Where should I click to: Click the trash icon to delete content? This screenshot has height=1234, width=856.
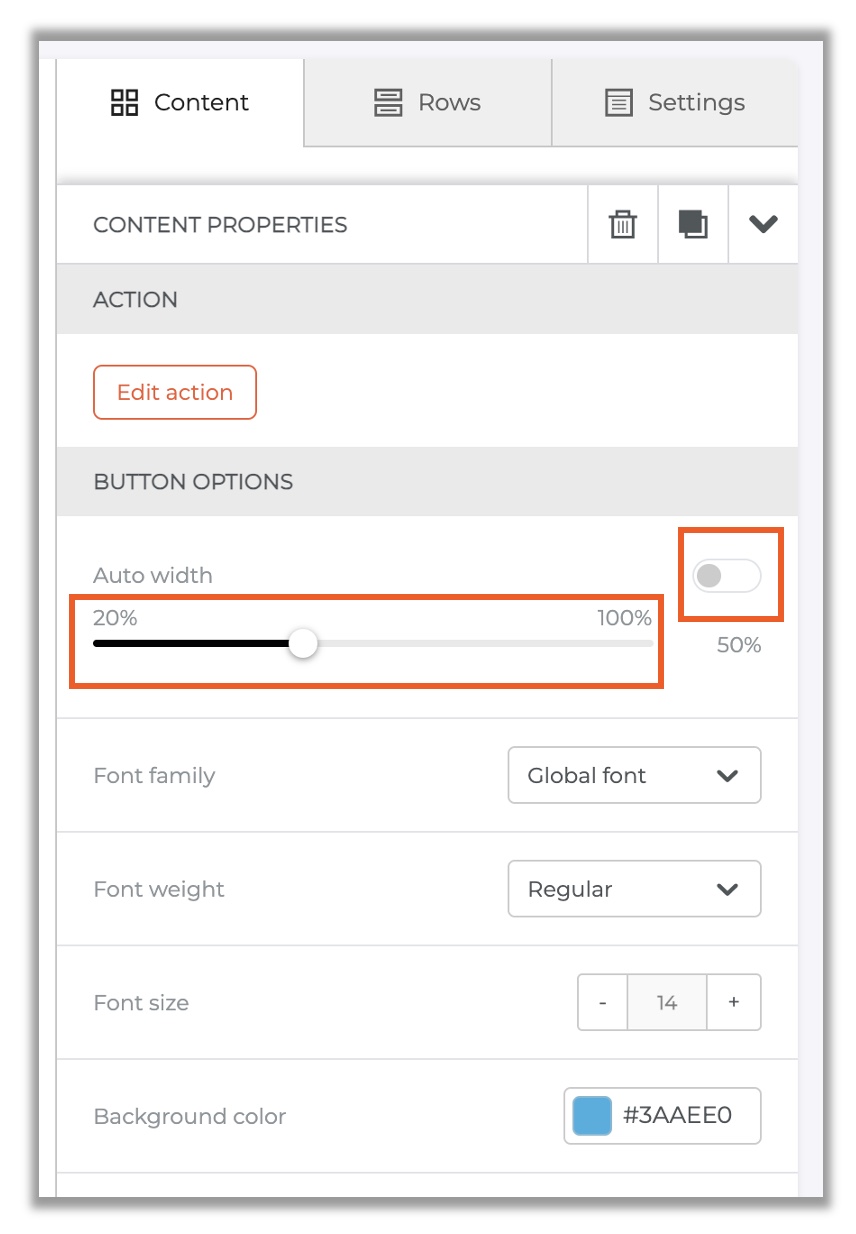(x=623, y=224)
